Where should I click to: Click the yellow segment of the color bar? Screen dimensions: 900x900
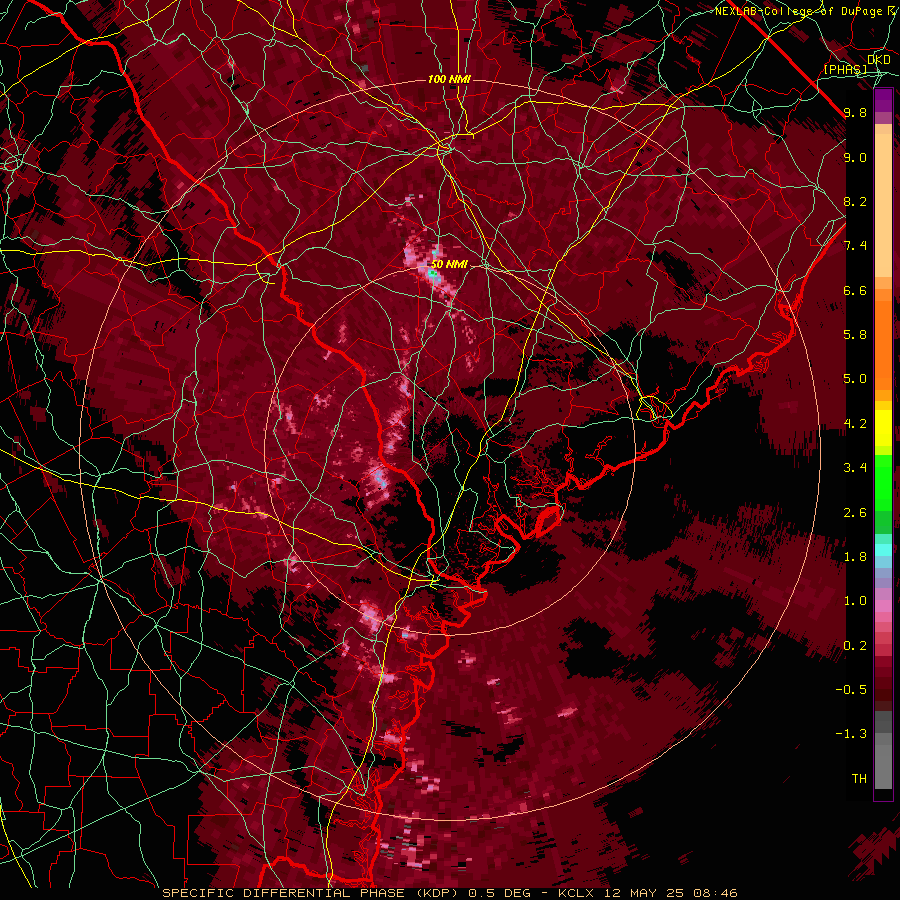[883, 428]
